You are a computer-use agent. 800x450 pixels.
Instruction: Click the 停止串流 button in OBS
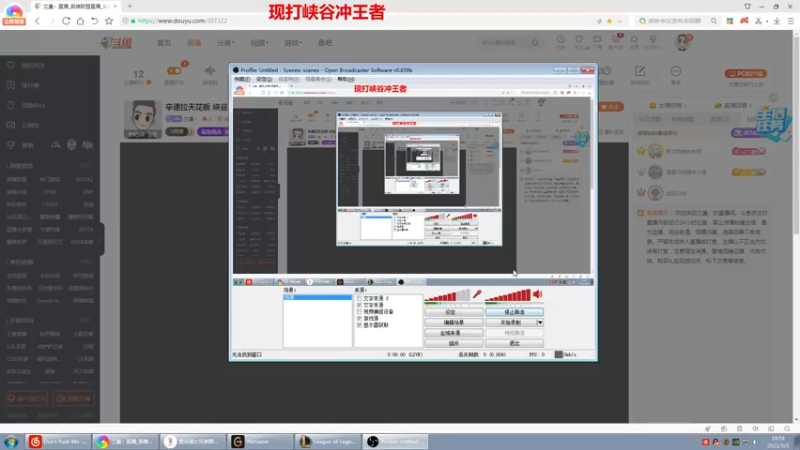[514, 312]
